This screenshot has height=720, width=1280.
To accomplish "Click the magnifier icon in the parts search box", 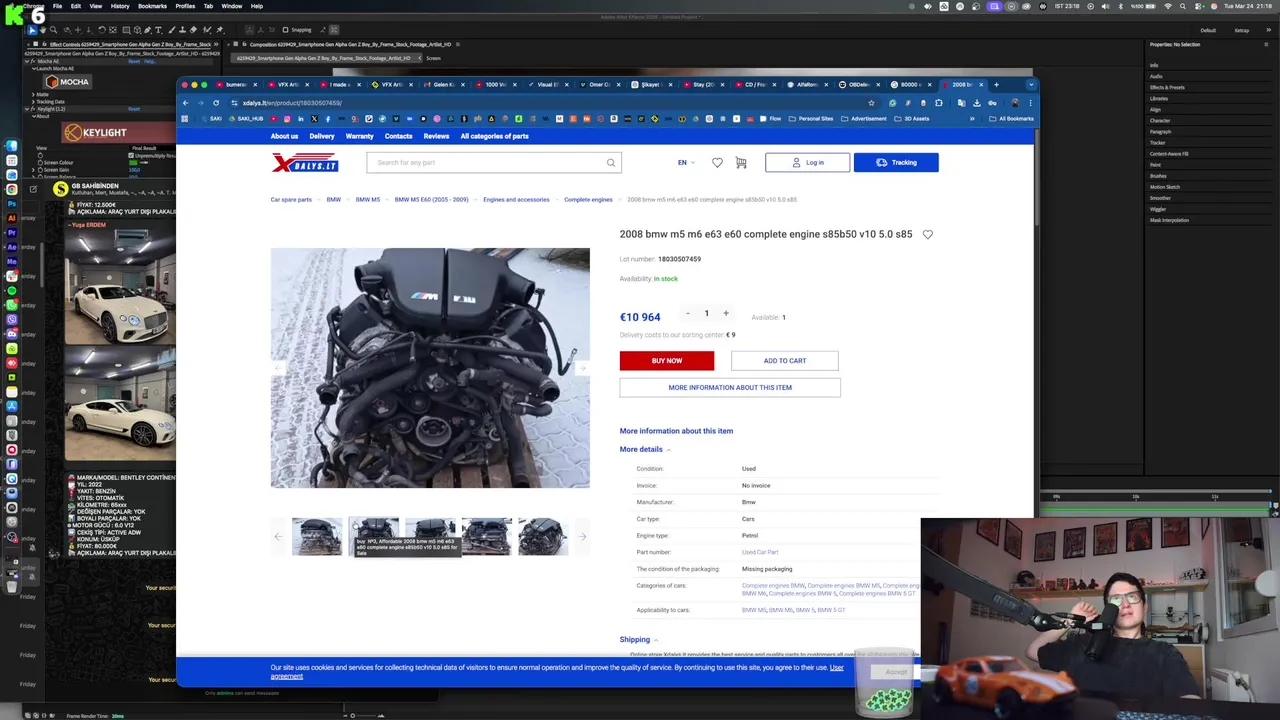I will [611, 162].
